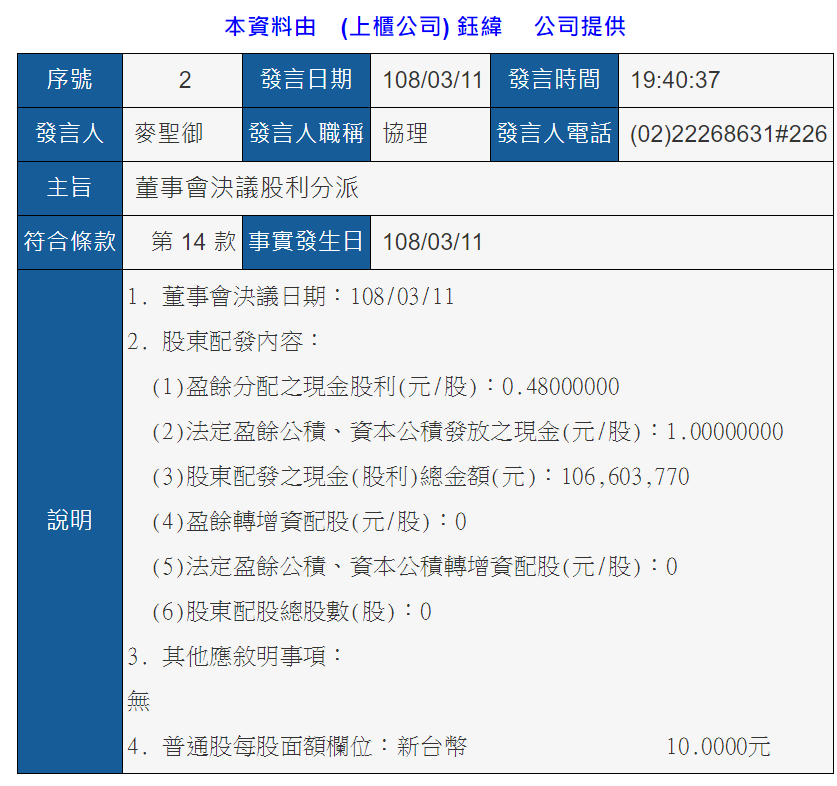Click the '發言日期' header cell

[x=306, y=80]
